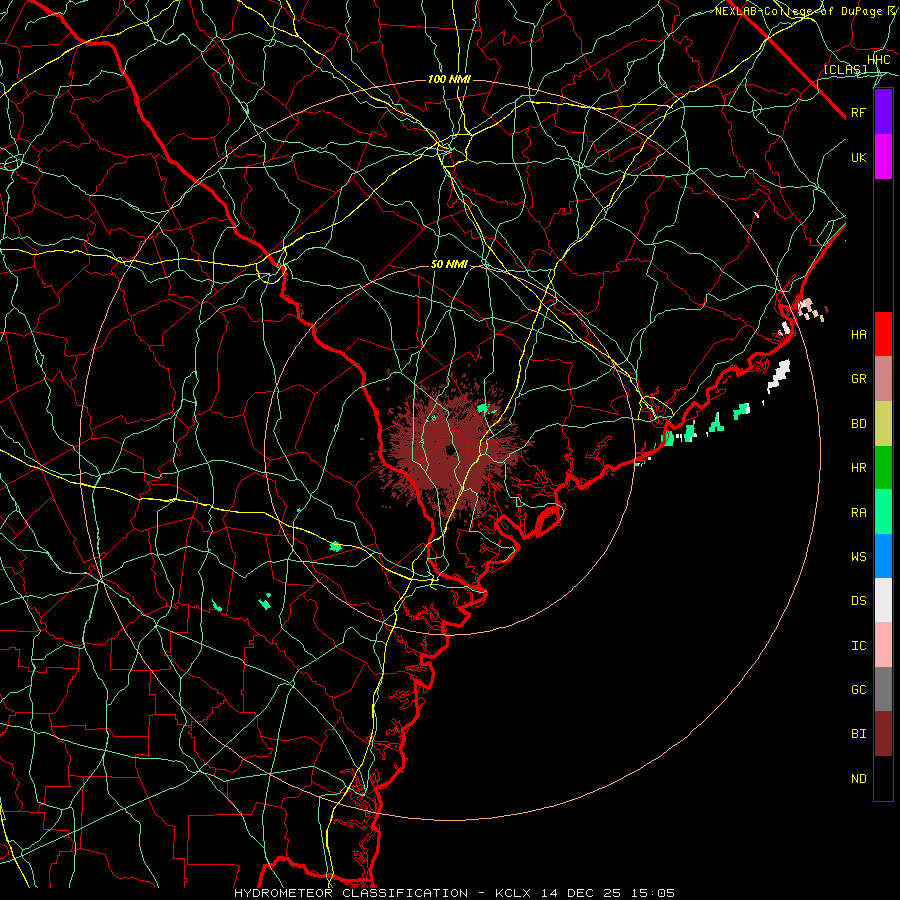Click the white dry snow echo offshore
Image resolution: width=900 pixels, height=900 pixels.
780,374
